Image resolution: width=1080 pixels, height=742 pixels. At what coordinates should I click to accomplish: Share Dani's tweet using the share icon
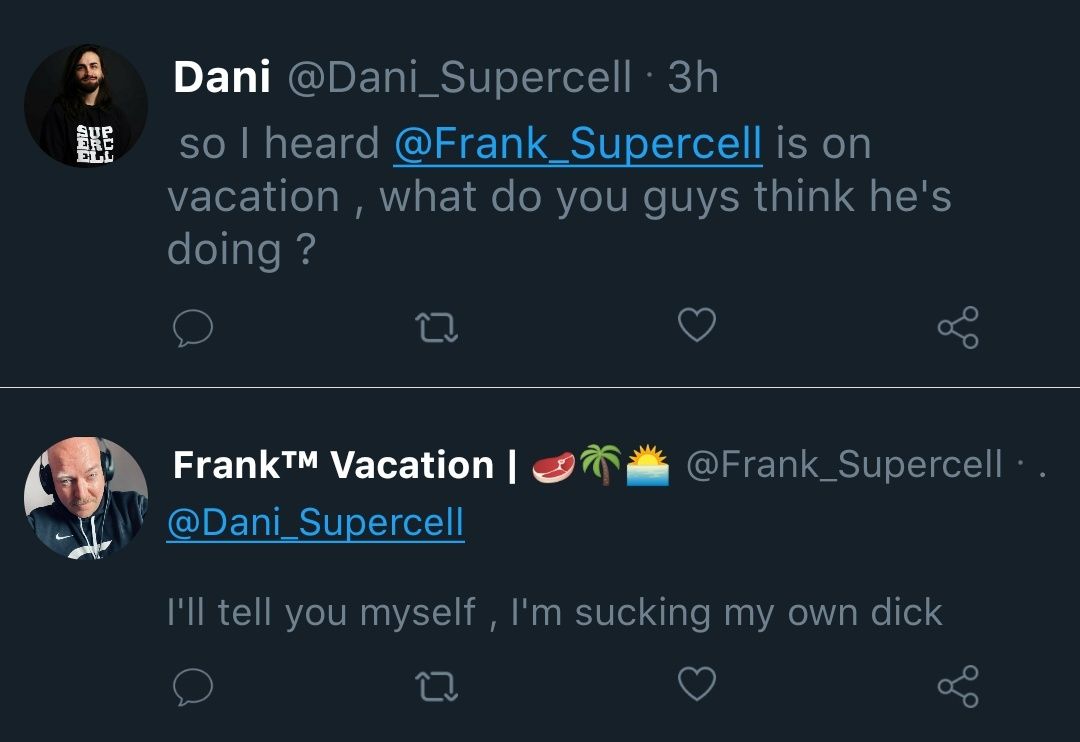(x=959, y=326)
